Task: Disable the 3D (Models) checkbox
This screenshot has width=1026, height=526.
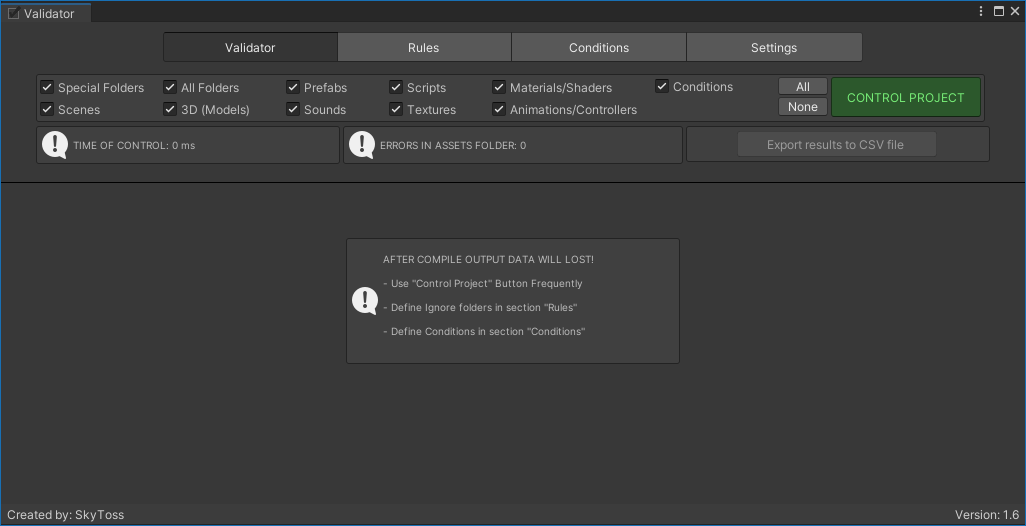Action: pos(170,109)
